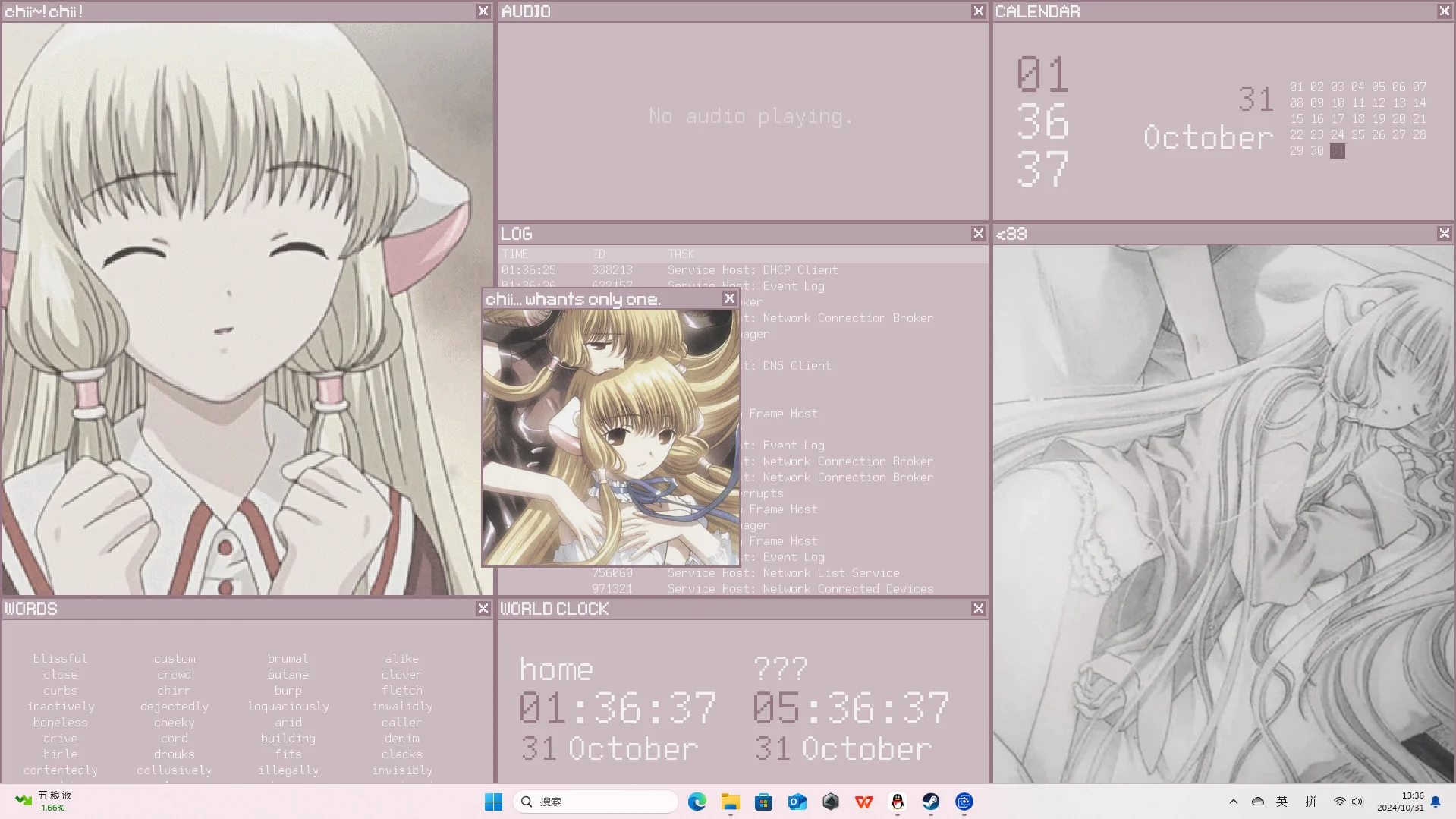Open the taskbar clock showing 13:36
This screenshot has width=1456, height=819.
[x=1400, y=802]
